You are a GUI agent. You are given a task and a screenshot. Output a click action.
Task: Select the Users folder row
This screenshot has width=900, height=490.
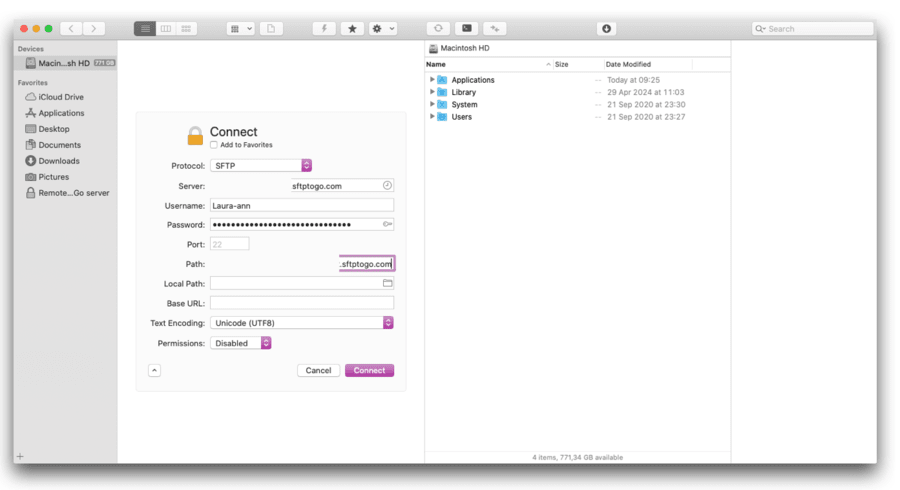577,116
